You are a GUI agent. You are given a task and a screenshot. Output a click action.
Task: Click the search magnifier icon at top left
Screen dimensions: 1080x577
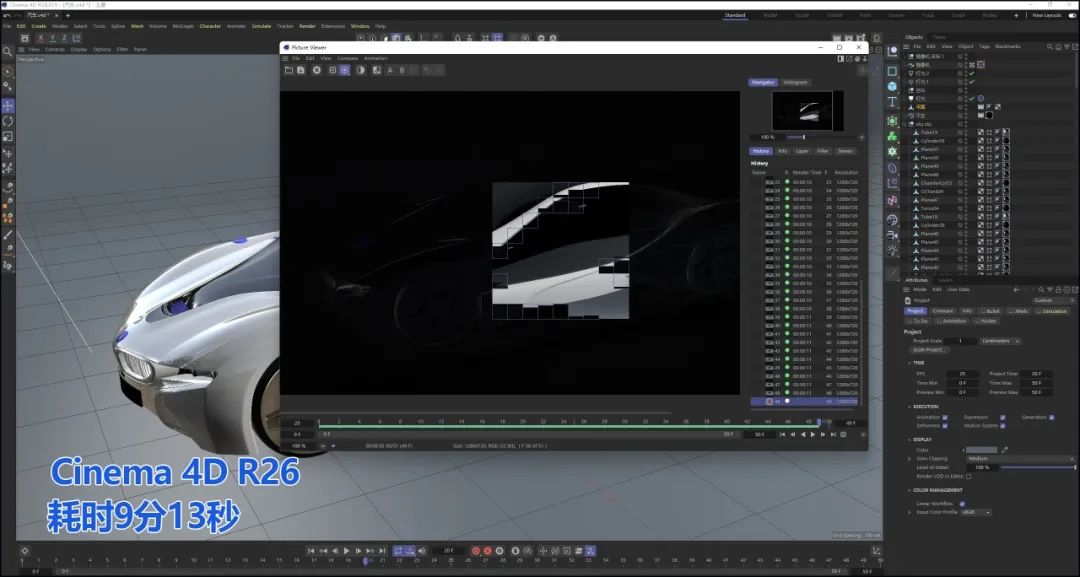click(8, 51)
